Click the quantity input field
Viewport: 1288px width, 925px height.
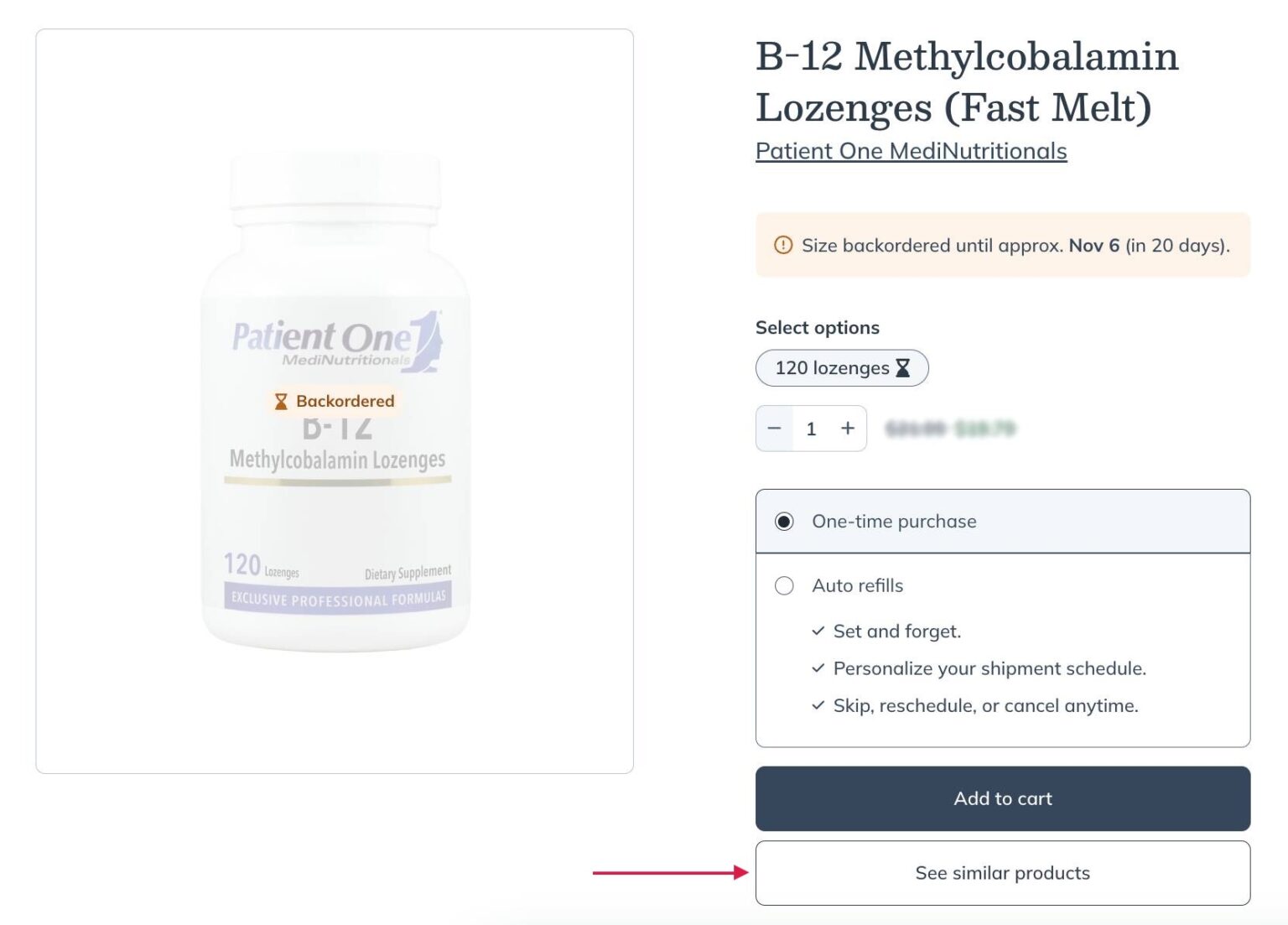(x=811, y=429)
